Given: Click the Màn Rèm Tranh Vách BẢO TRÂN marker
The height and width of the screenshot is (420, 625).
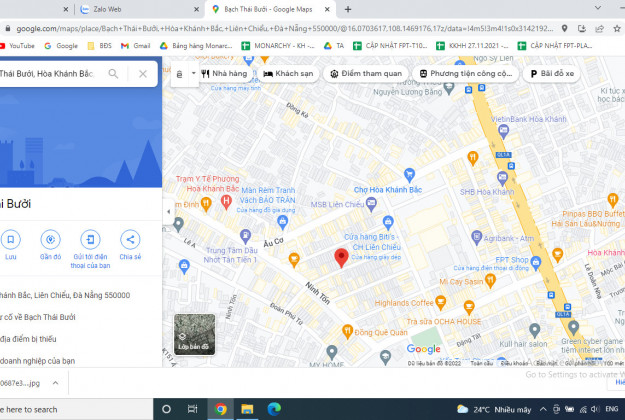Looking at the screenshot, I should 283,222.
